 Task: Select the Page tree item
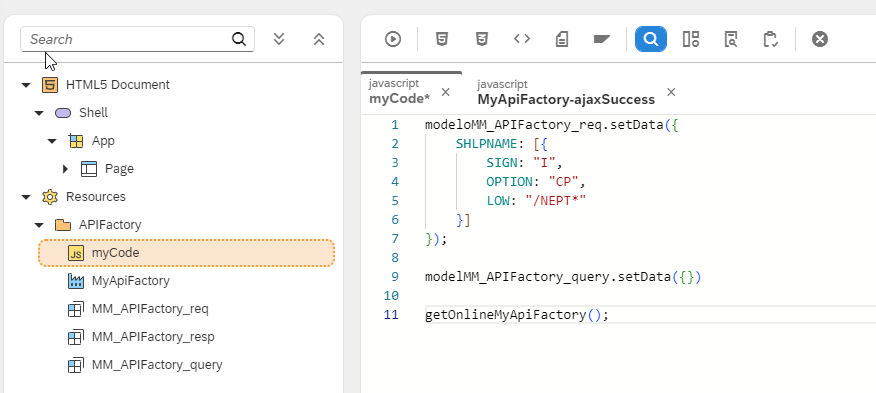point(120,169)
